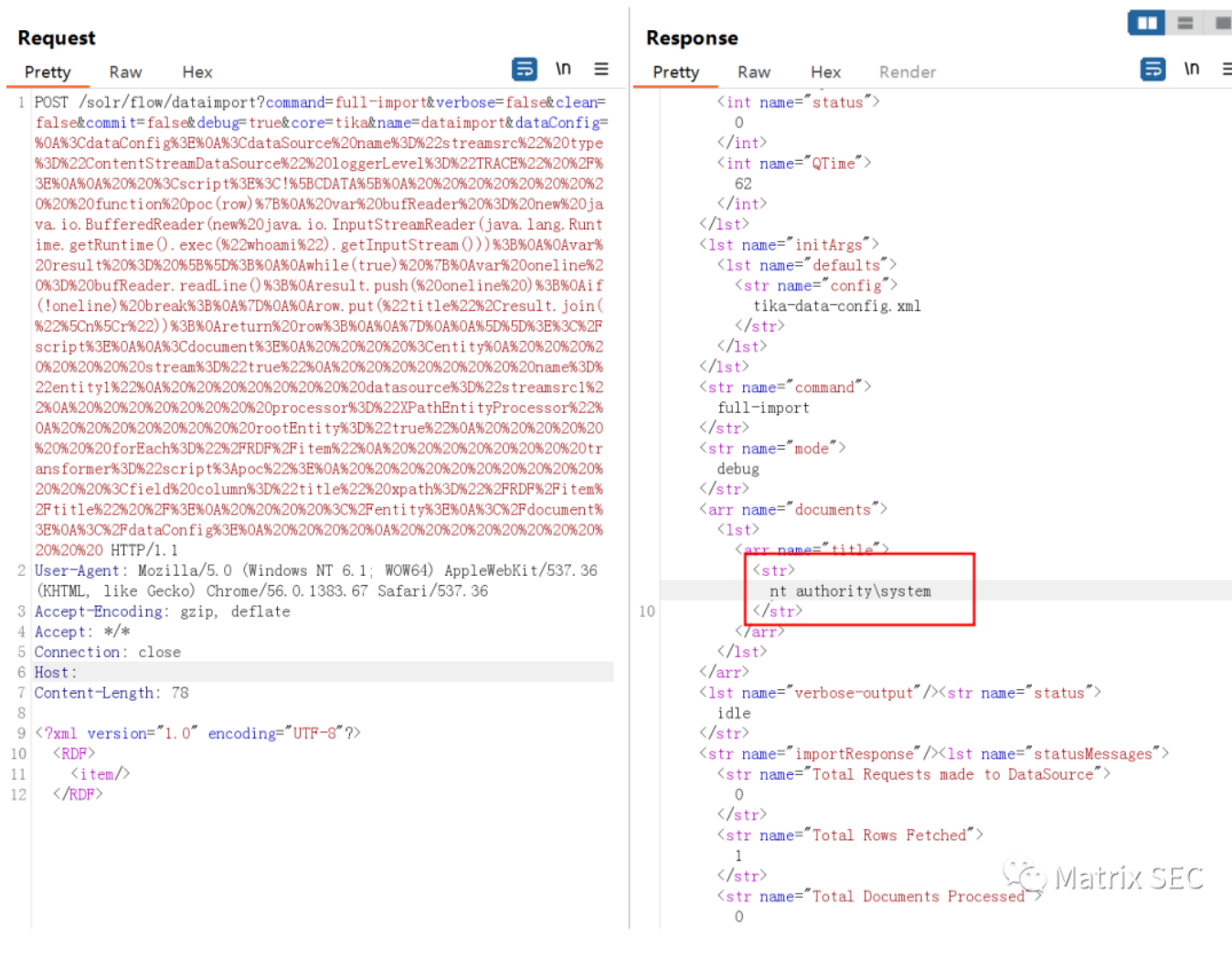Select top-bottom stacked layout icon

pyautogui.click(x=1185, y=23)
